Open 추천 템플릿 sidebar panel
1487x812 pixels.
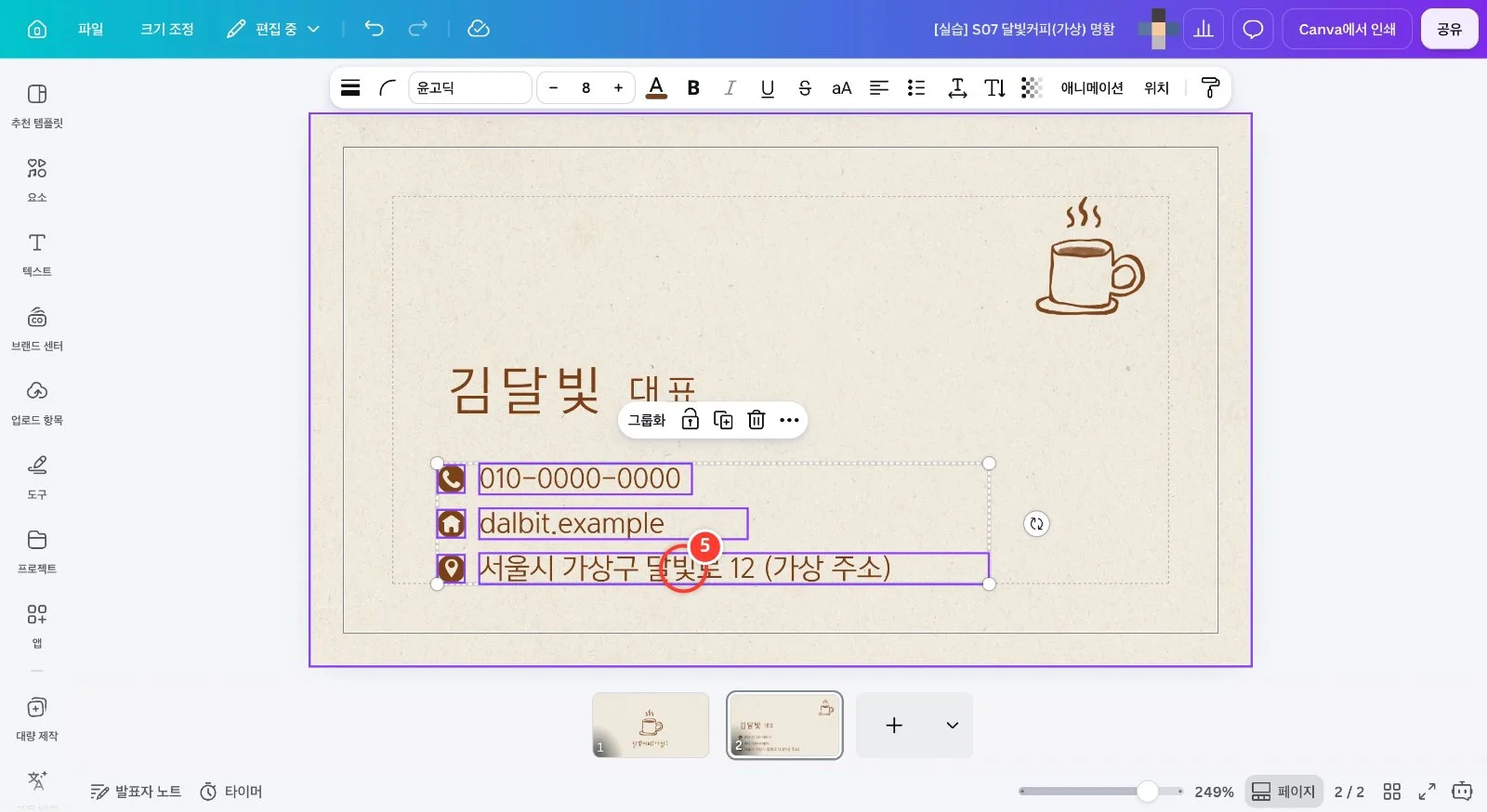(37, 105)
